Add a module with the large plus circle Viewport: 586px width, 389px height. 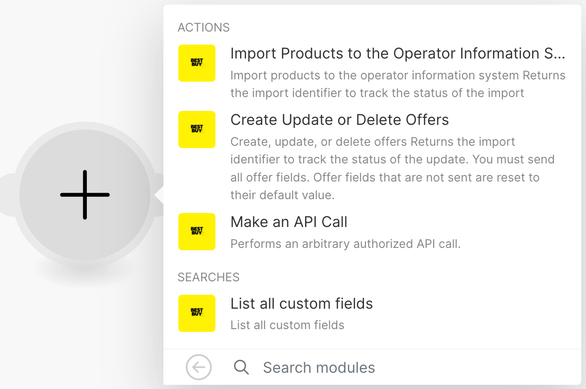pyautogui.click(x=85, y=195)
